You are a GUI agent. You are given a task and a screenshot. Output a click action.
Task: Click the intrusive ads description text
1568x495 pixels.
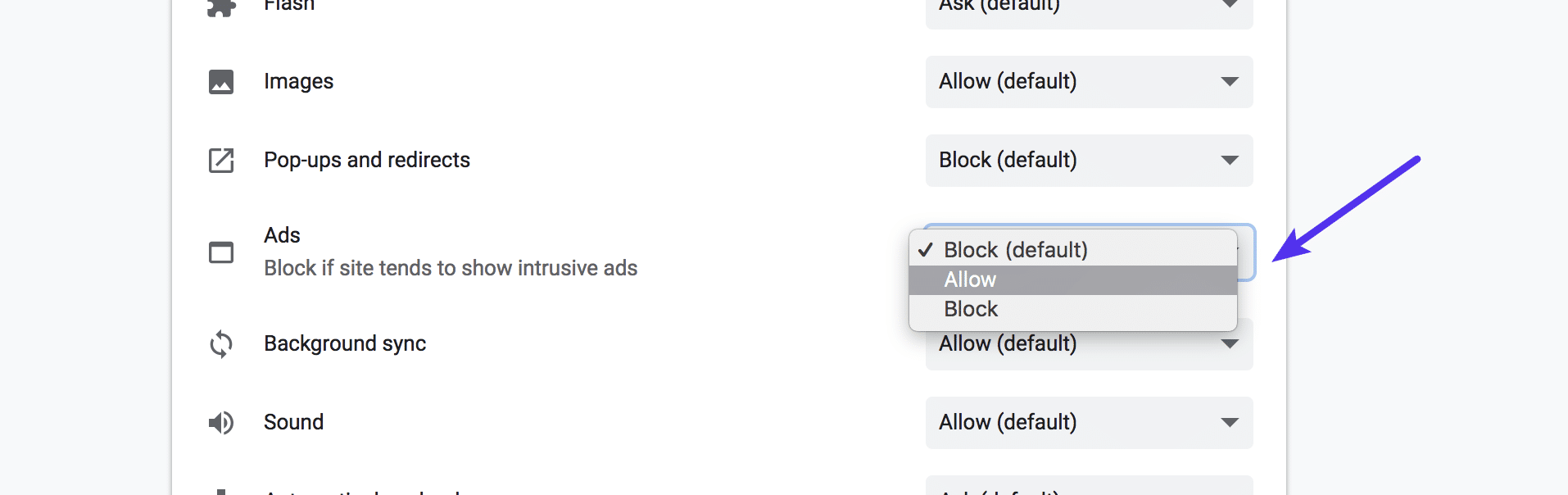[451, 268]
